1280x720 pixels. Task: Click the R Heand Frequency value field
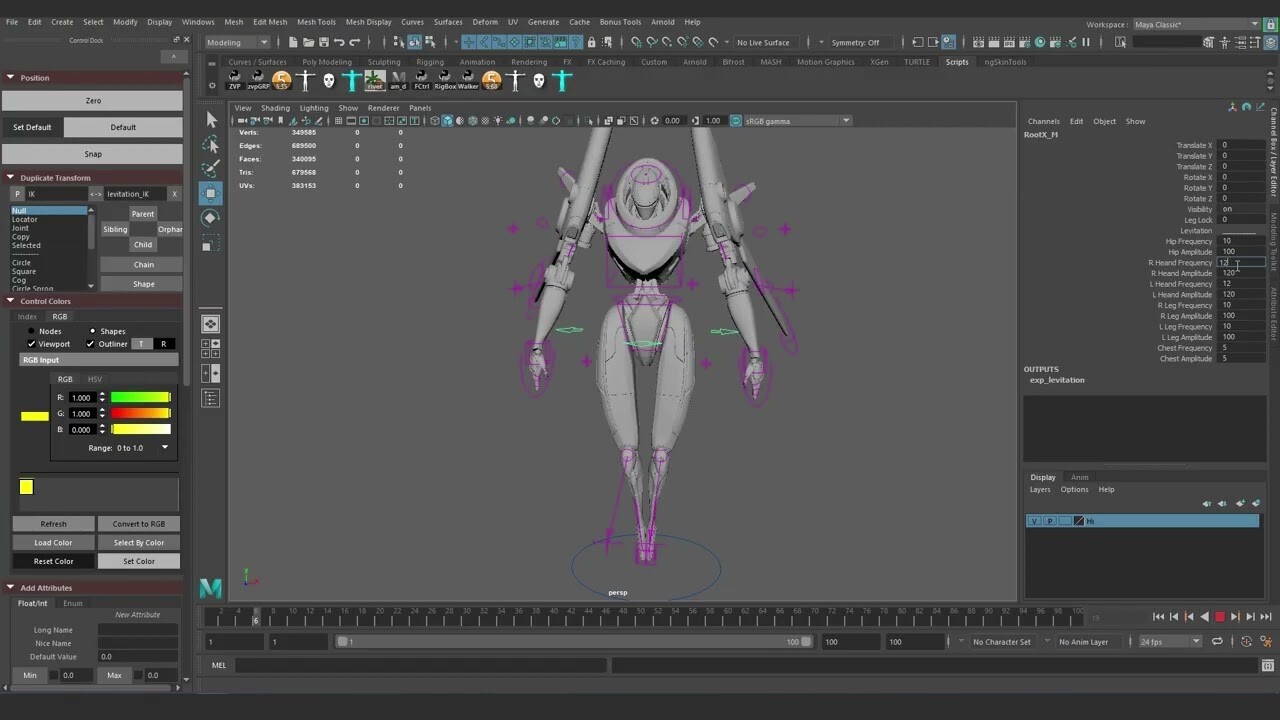click(1240, 263)
